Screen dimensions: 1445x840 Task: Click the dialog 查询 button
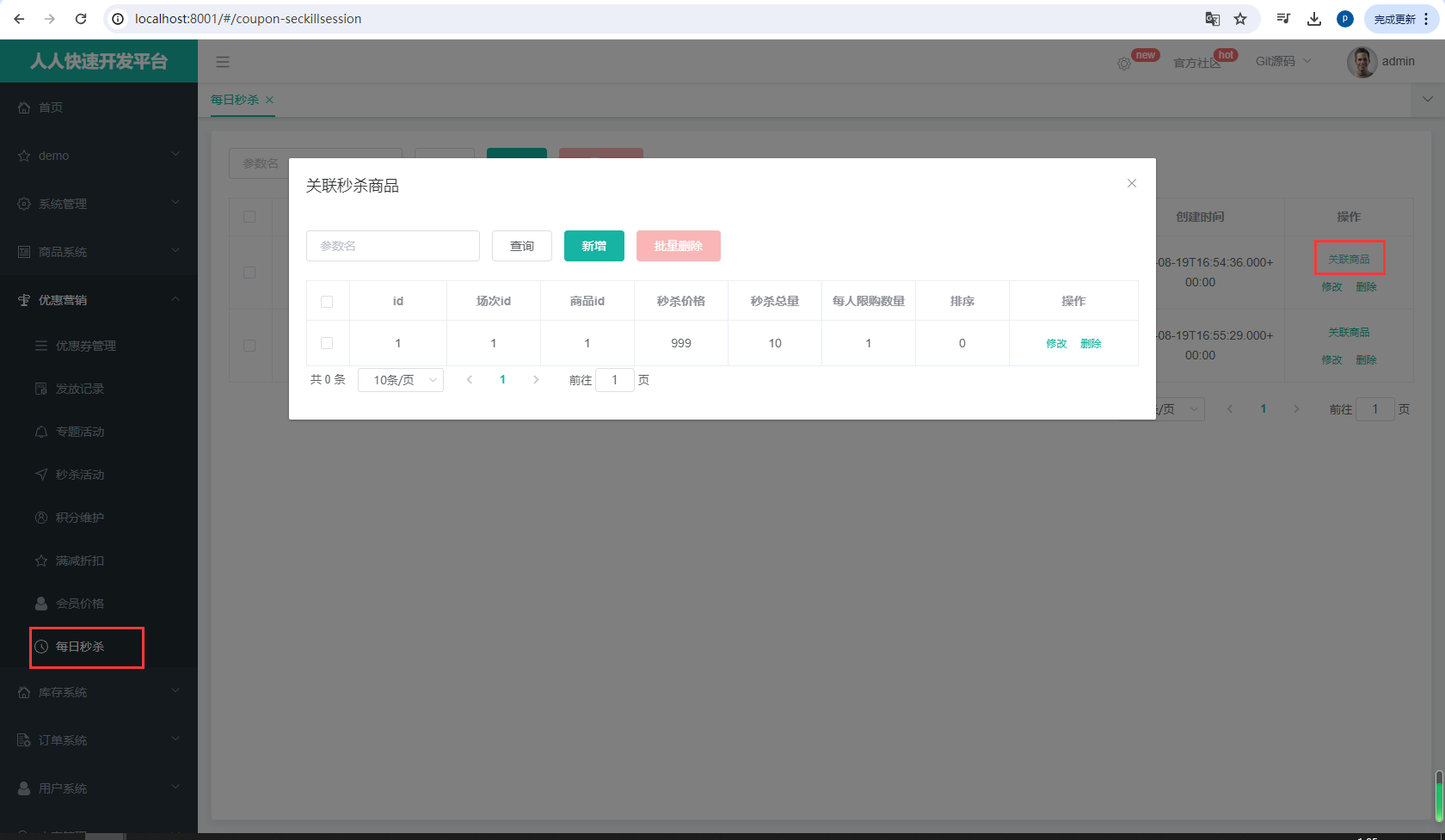[522, 246]
